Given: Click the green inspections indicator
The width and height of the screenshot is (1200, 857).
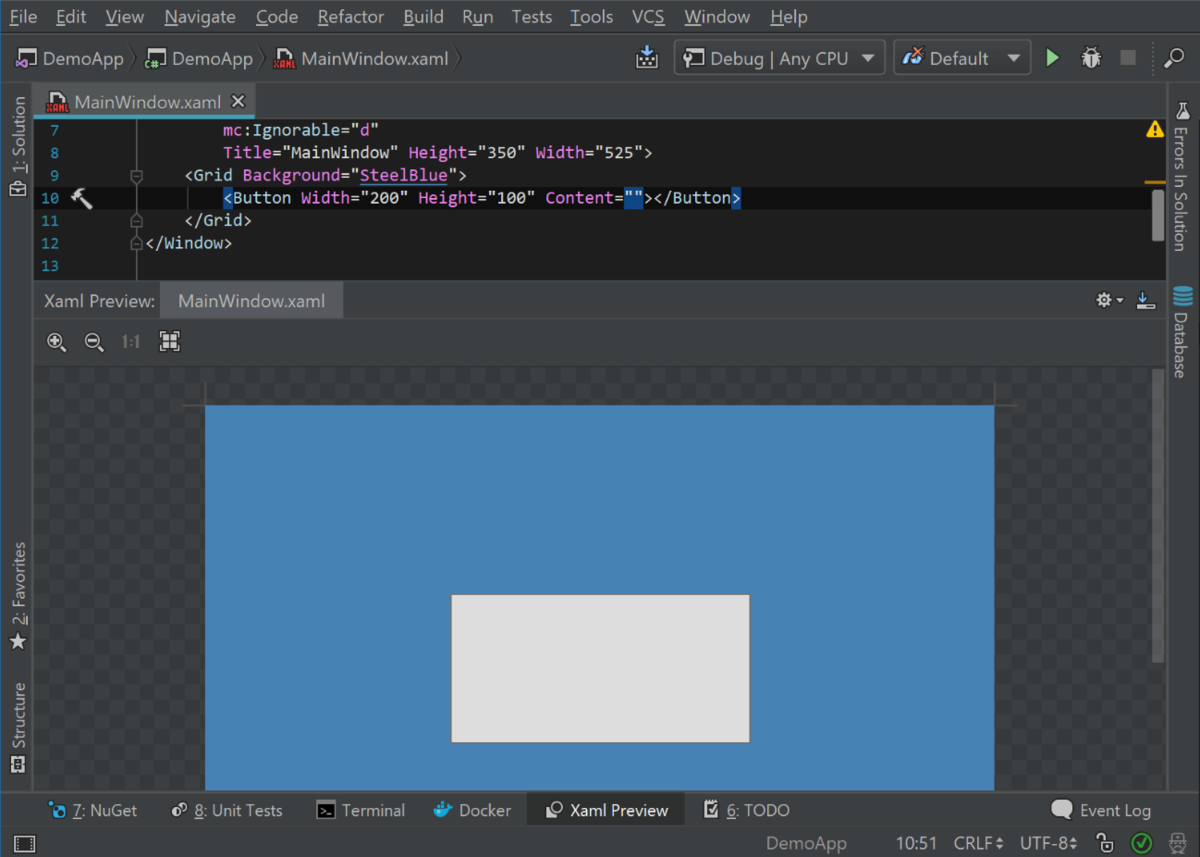Looking at the screenshot, I should pyautogui.click(x=1143, y=843).
